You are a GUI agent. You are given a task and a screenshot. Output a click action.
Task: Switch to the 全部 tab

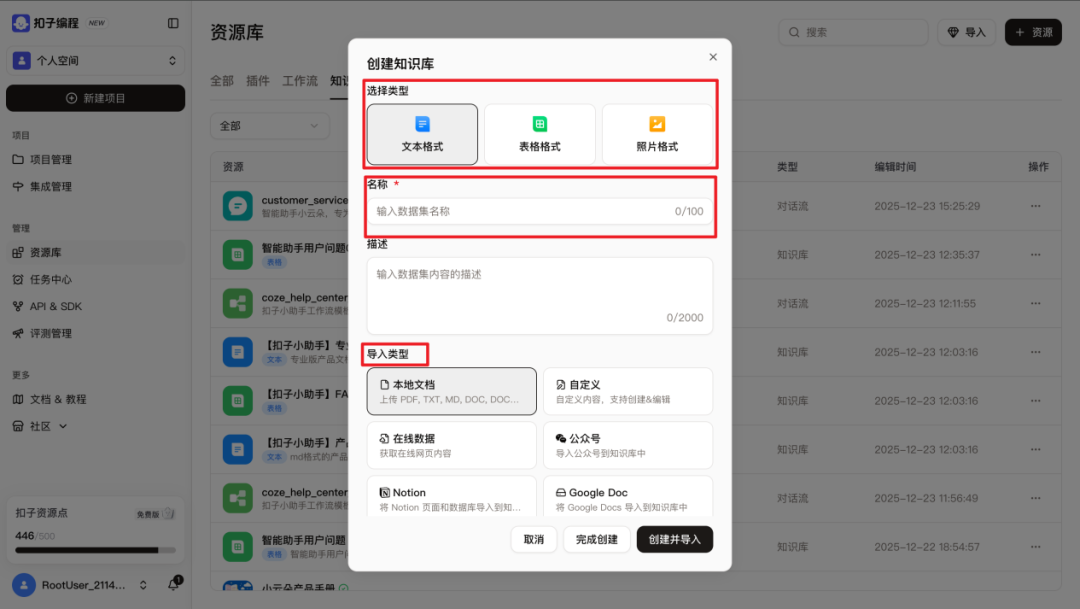tap(222, 81)
